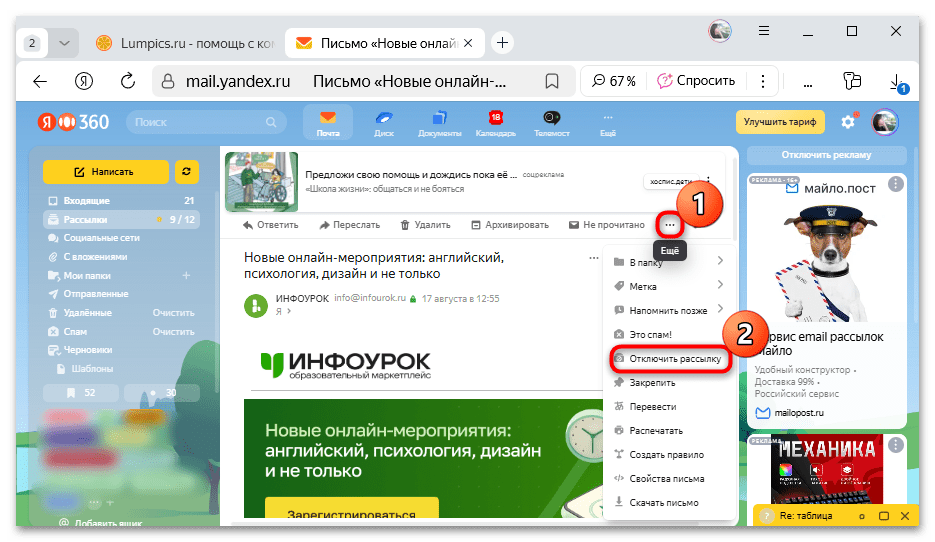Open mail settings gear
Image resolution: width=935 pixels, height=542 pixels.
[x=848, y=122]
